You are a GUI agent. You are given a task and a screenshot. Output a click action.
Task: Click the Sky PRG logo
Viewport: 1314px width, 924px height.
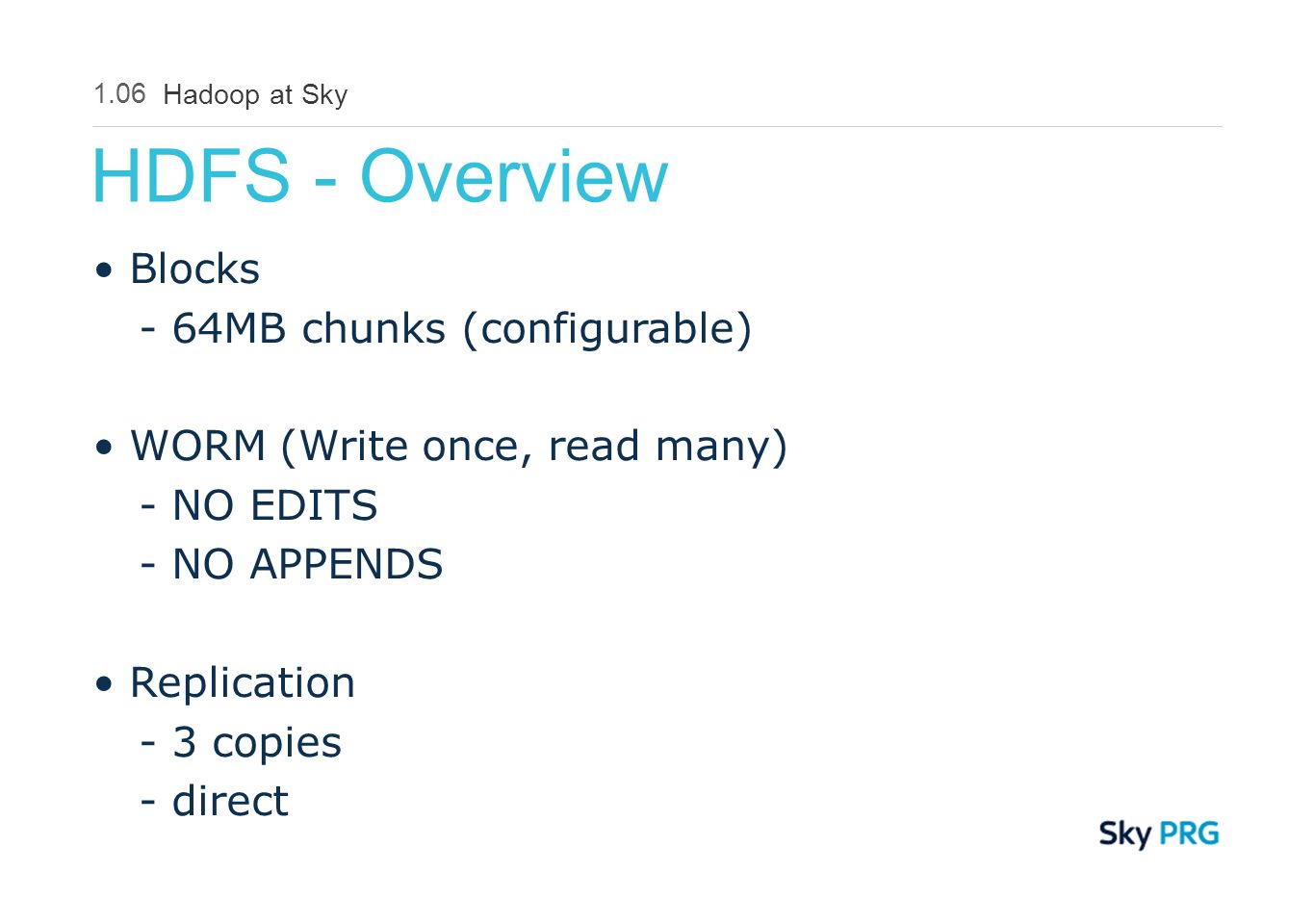point(1159,834)
